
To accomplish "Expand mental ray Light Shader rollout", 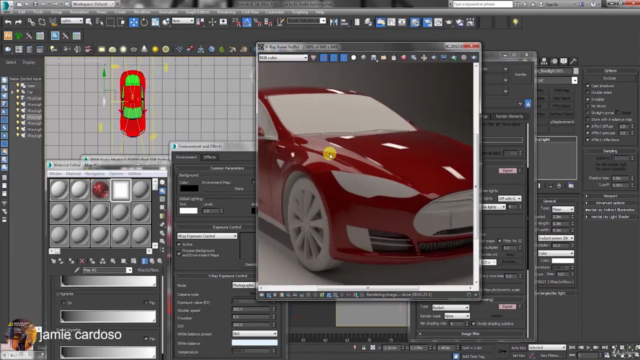I will pos(610,217).
